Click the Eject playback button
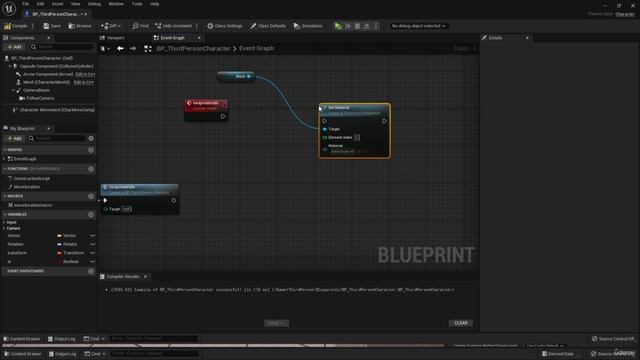 tap(367, 26)
